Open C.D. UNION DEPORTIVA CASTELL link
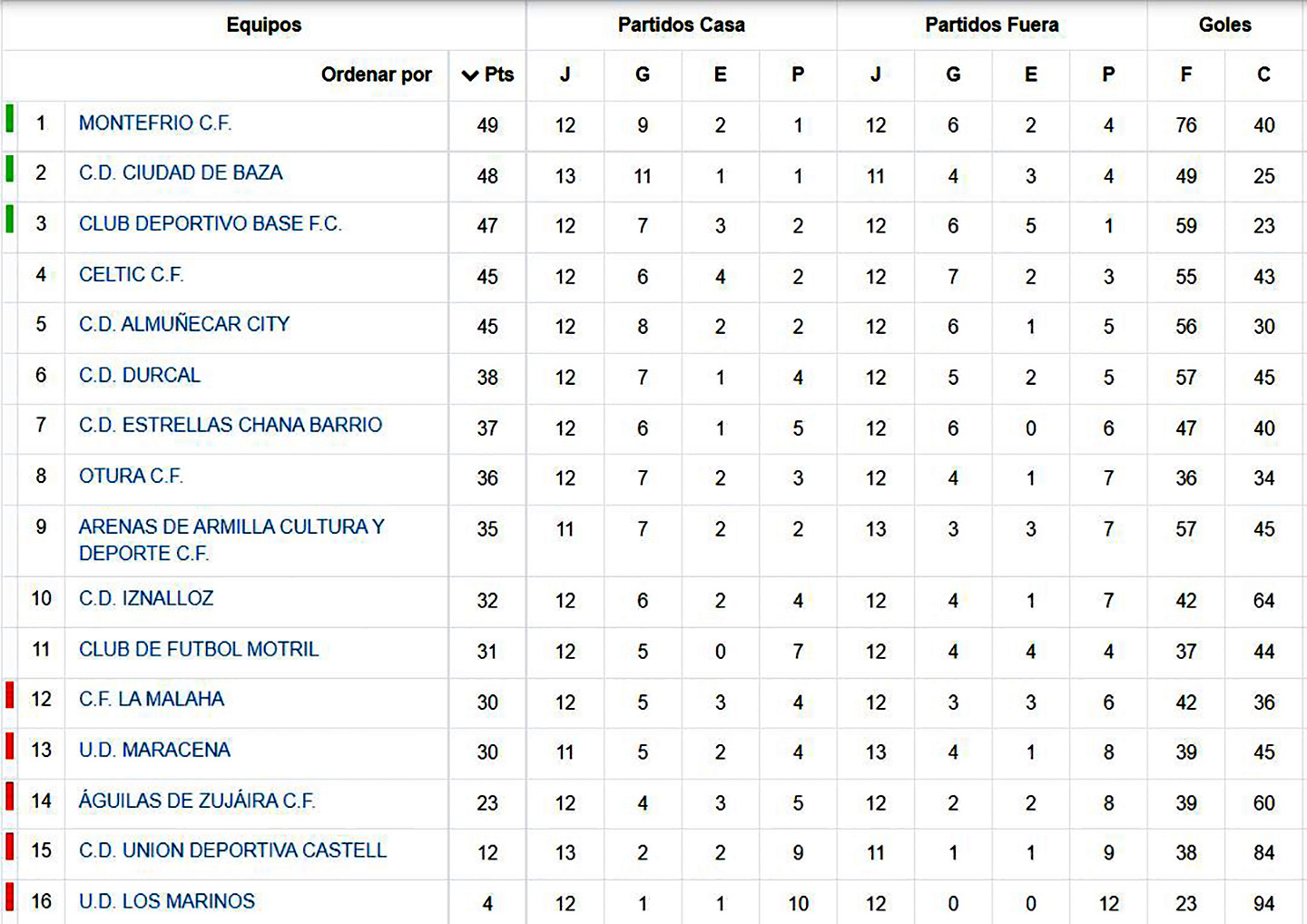The image size is (1307, 924). coord(232,851)
